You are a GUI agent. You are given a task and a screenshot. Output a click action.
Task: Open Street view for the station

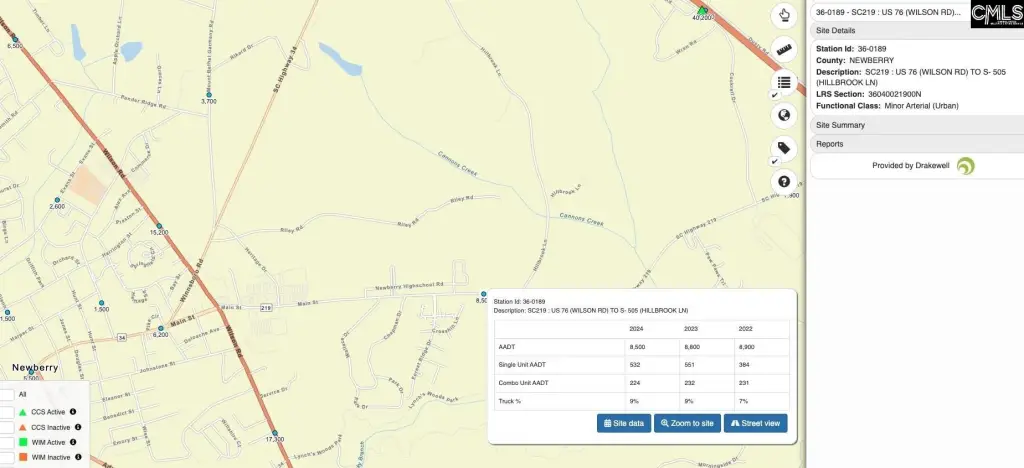[755, 423]
